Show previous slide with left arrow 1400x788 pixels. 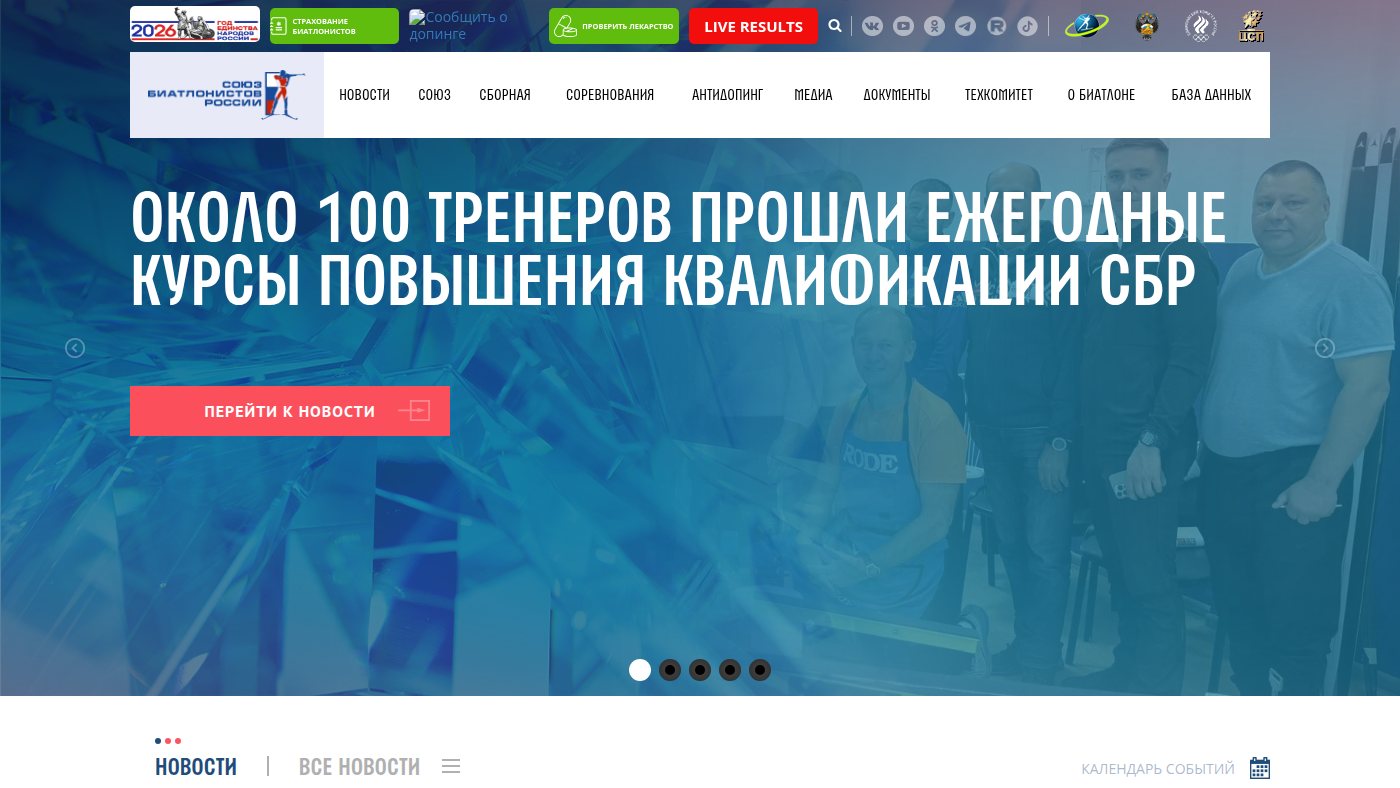click(x=75, y=348)
